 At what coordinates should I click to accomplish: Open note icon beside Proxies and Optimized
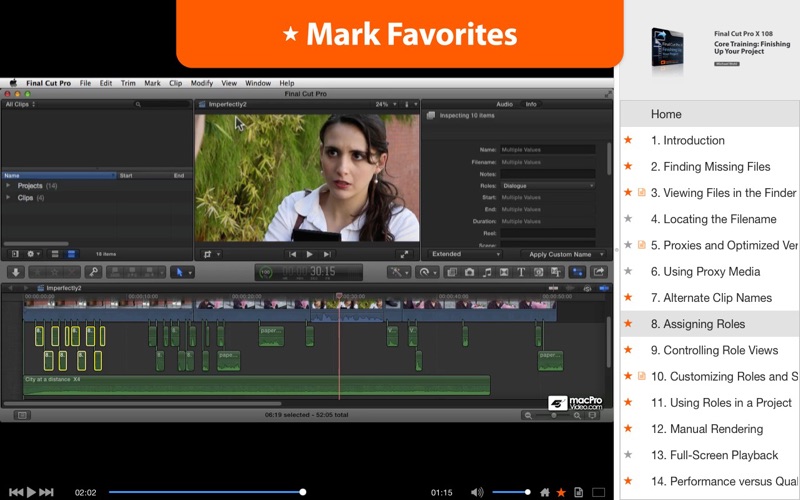click(642, 245)
